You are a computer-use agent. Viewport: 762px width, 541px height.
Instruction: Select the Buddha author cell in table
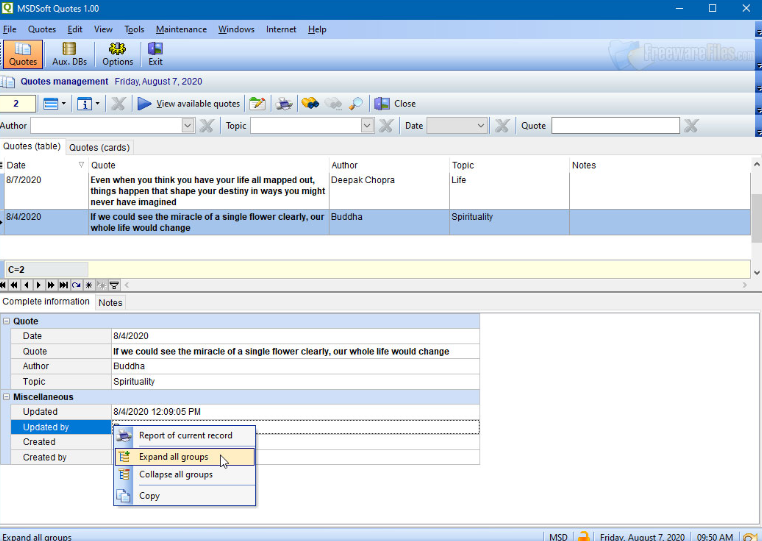389,222
